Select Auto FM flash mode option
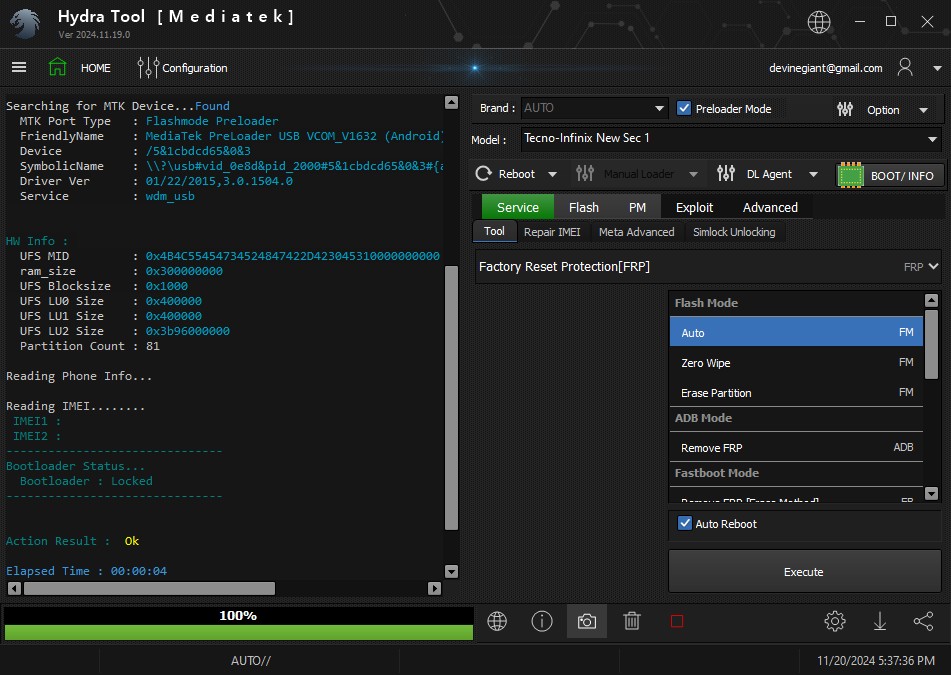 click(796, 332)
